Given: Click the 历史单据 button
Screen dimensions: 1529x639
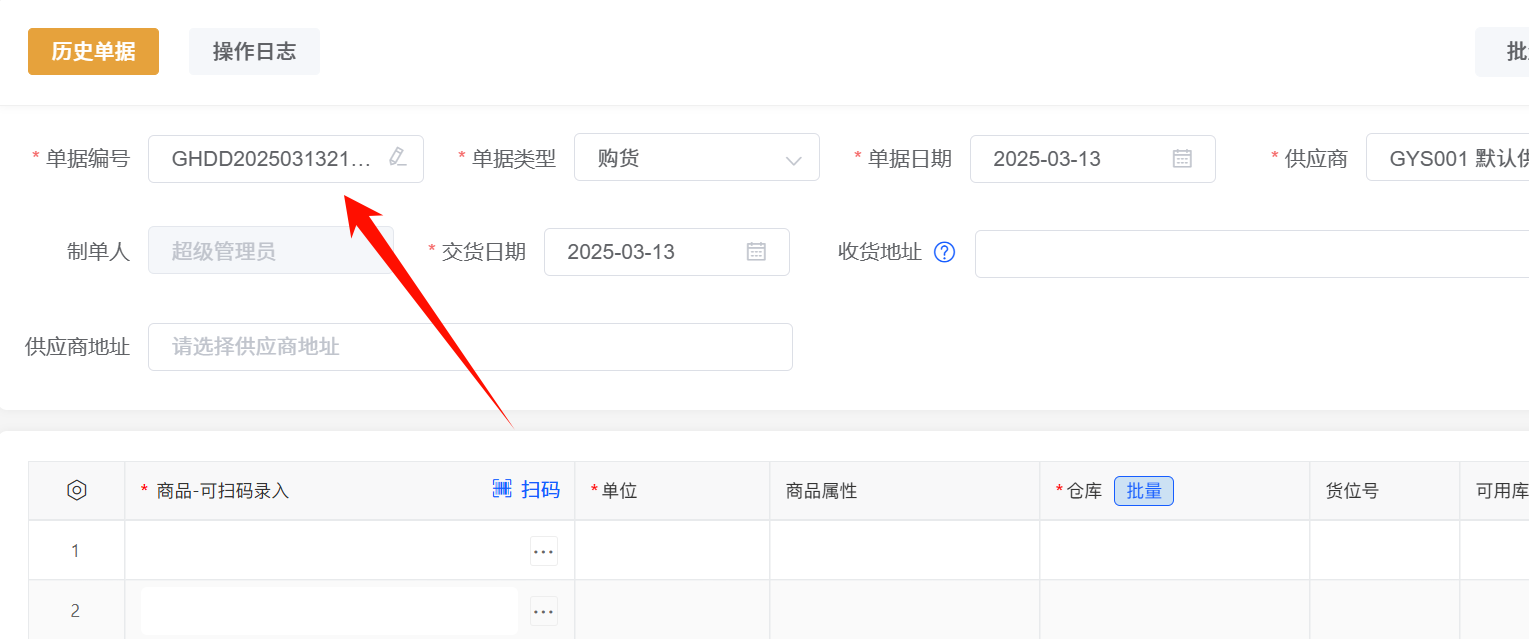Looking at the screenshot, I should pos(93,51).
